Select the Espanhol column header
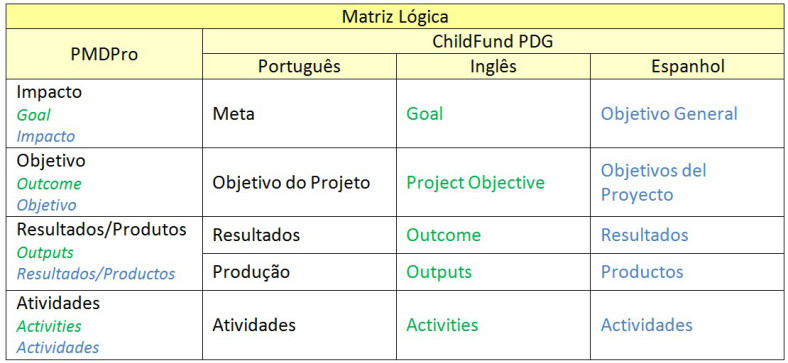This screenshot has width=788, height=363. coord(687,66)
